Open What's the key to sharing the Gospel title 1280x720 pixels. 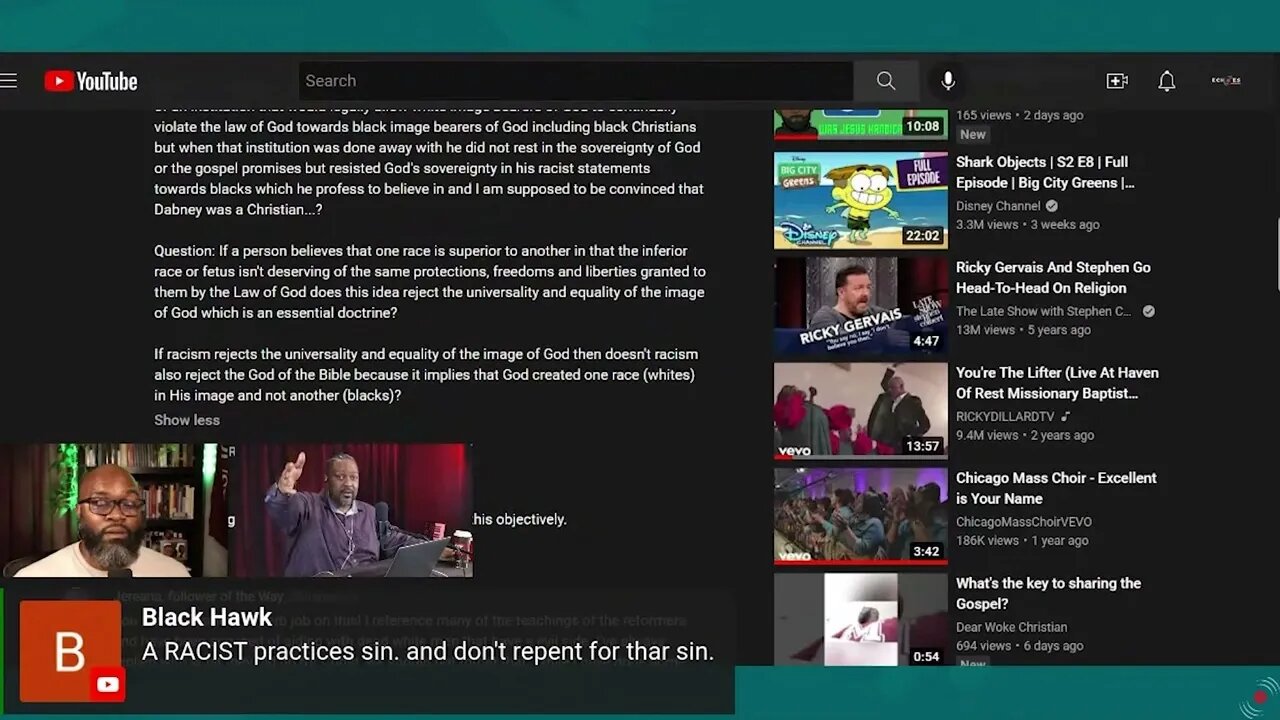click(x=1048, y=593)
